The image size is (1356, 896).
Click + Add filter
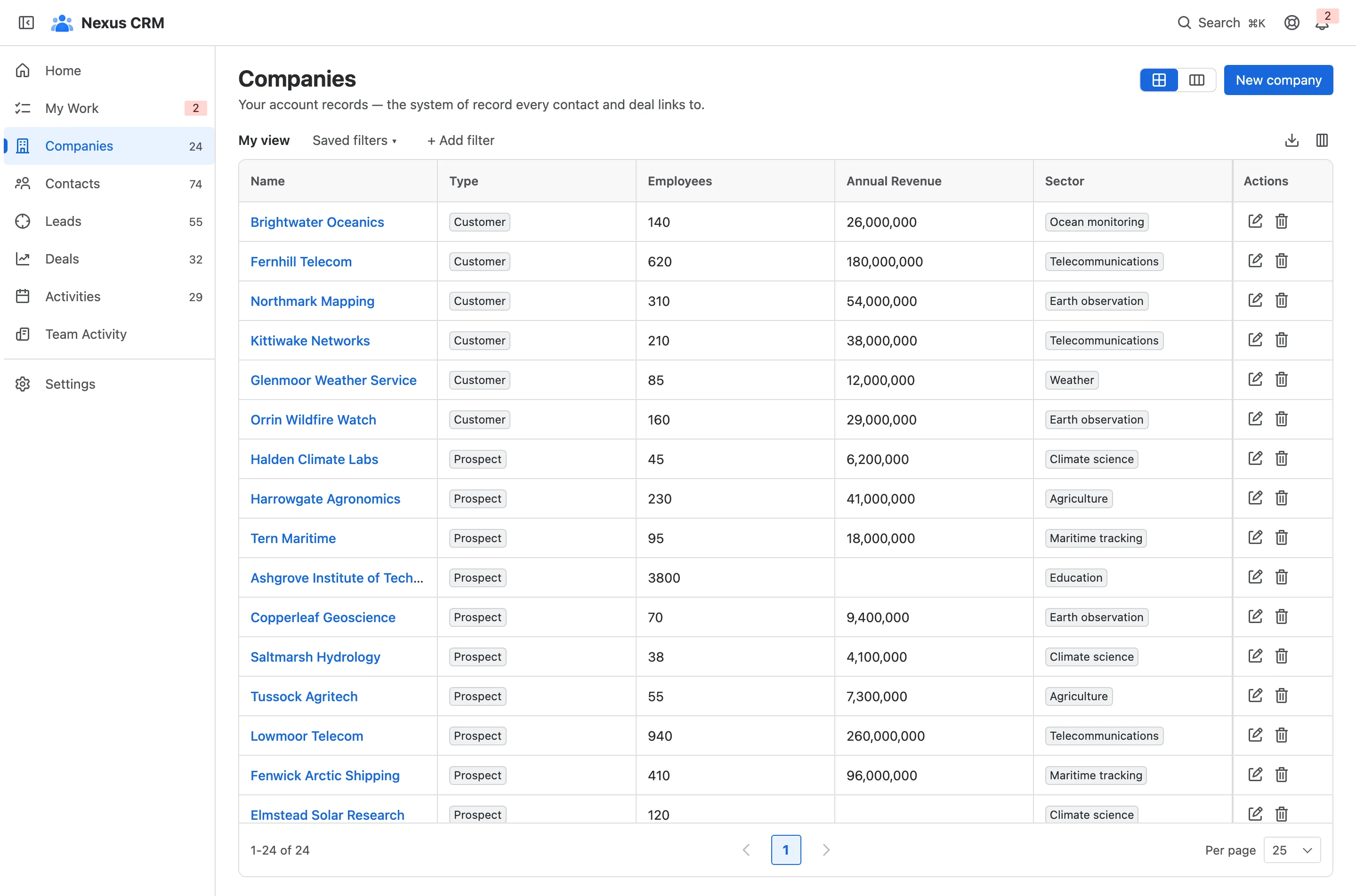click(461, 141)
